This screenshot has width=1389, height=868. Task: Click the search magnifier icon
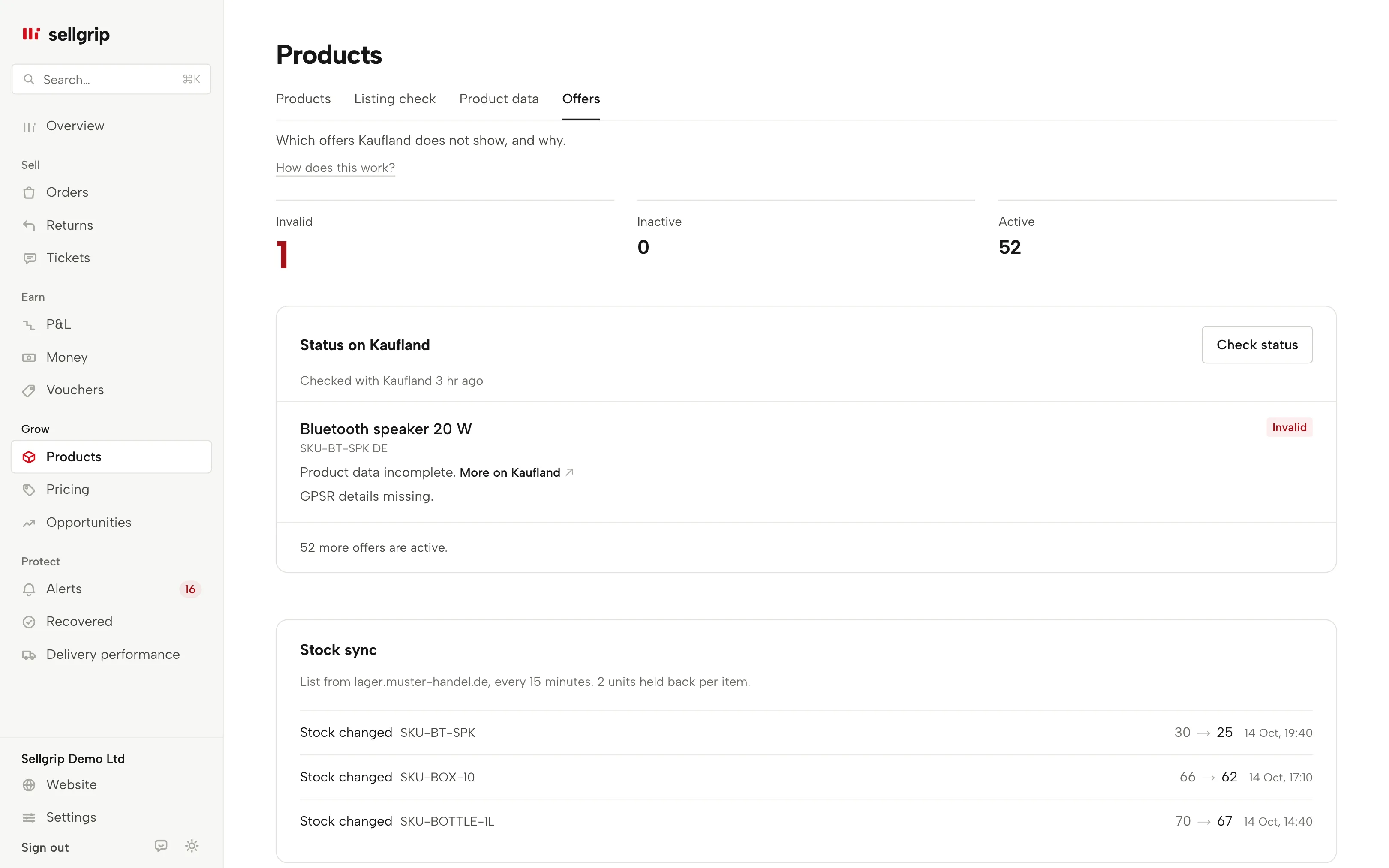pos(29,79)
